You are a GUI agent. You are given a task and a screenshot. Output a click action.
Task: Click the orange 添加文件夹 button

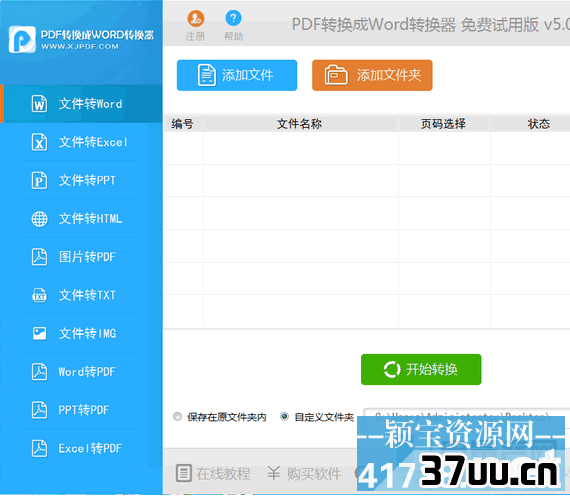(x=372, y=75)
